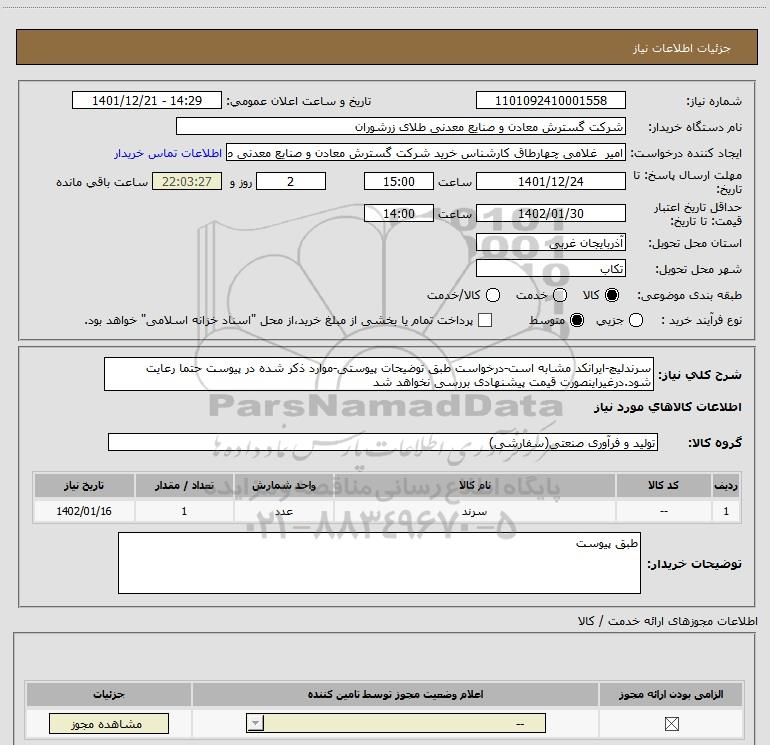Click the item name cell 'سرند'
Image resolution: width=770 pixels, height=745 pixels.
474,511
